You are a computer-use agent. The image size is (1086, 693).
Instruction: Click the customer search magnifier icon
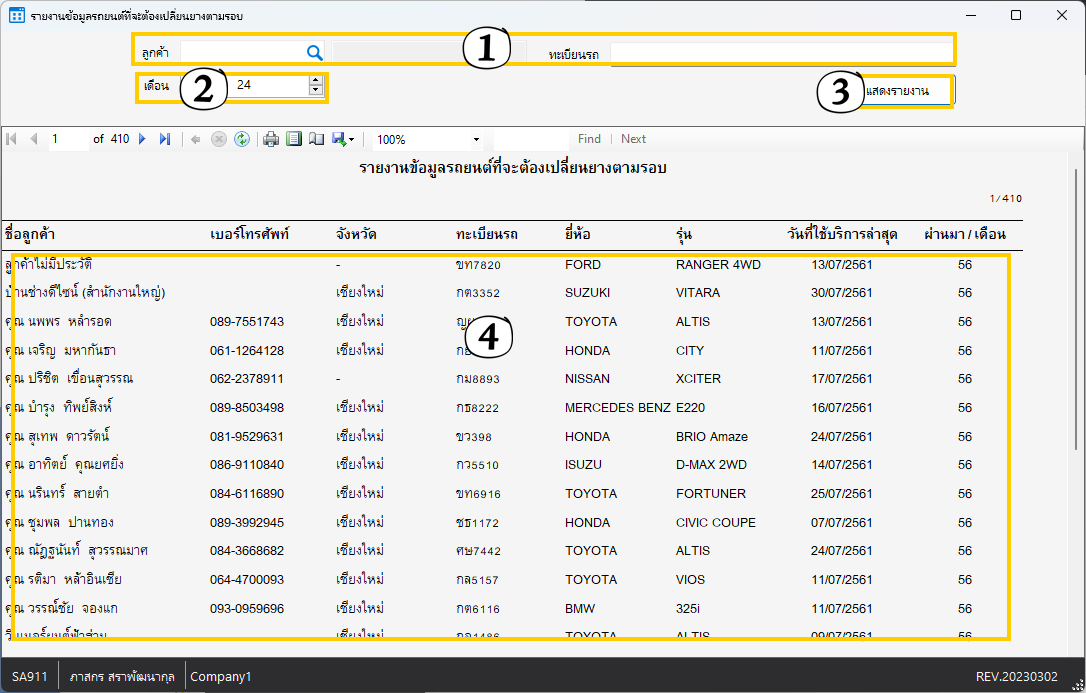pyautogui.click(x=314, y=53)
